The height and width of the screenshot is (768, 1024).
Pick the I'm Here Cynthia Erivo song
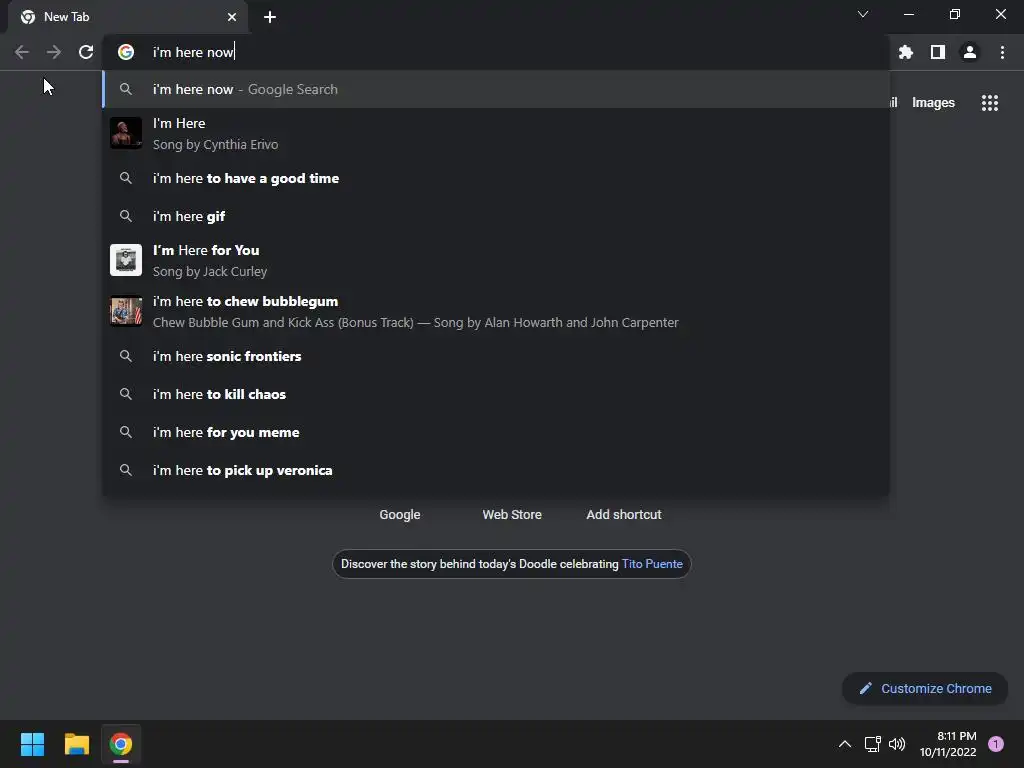[x=216, y=133]
